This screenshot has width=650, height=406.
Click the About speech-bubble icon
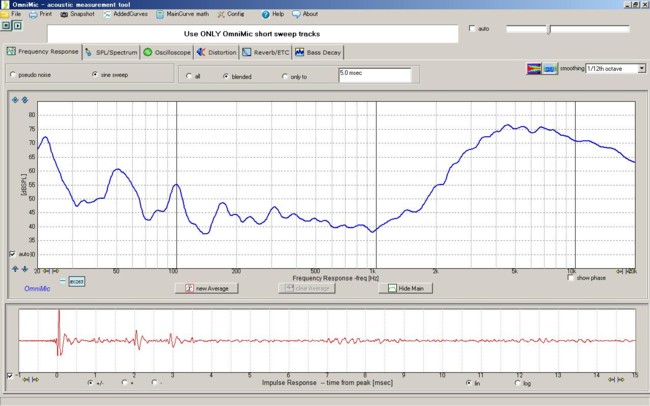pos(296,15)
